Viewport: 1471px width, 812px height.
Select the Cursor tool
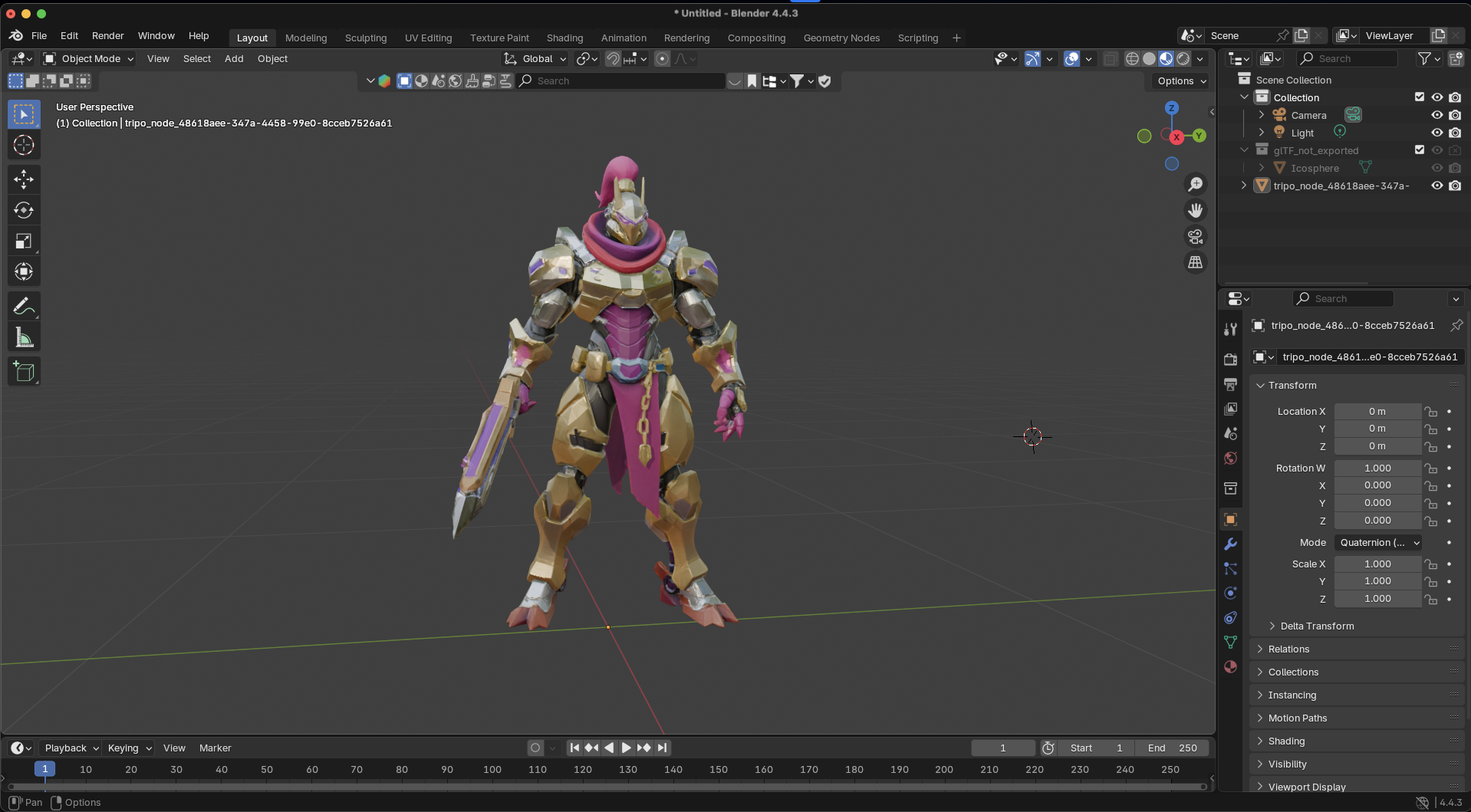24,145
